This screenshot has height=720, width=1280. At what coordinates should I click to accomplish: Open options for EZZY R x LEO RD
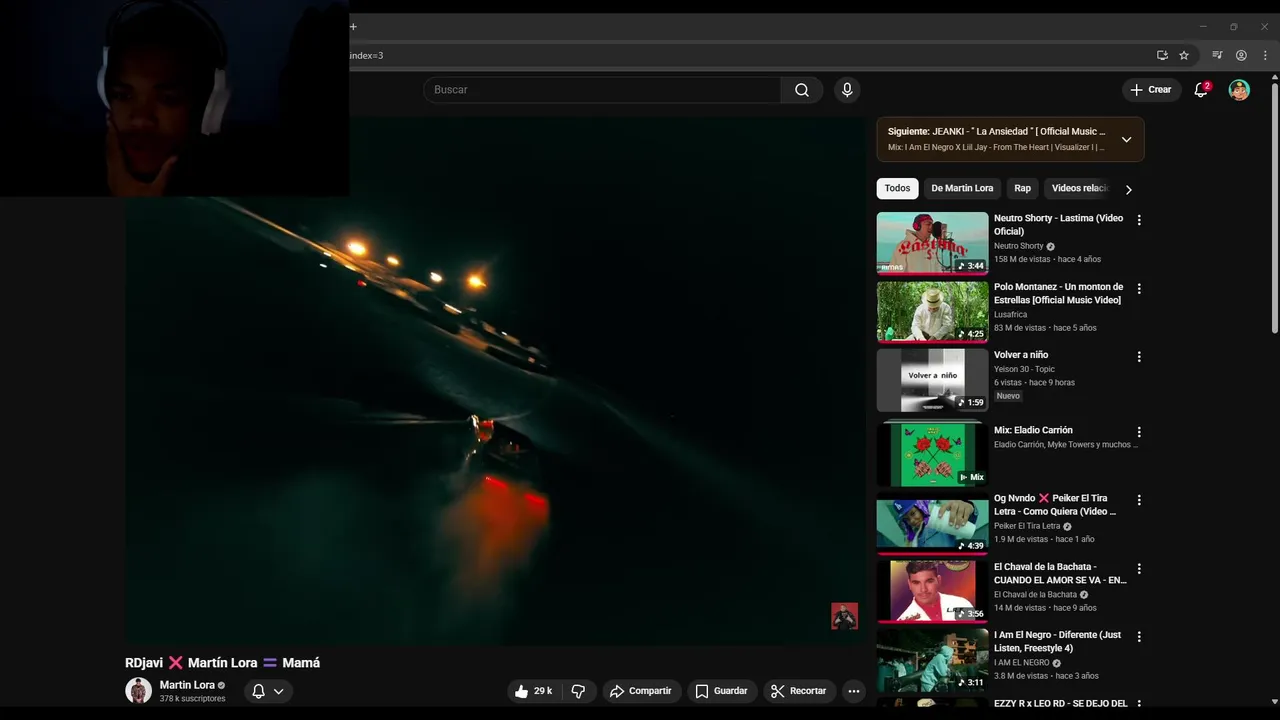click(1138, 705)
